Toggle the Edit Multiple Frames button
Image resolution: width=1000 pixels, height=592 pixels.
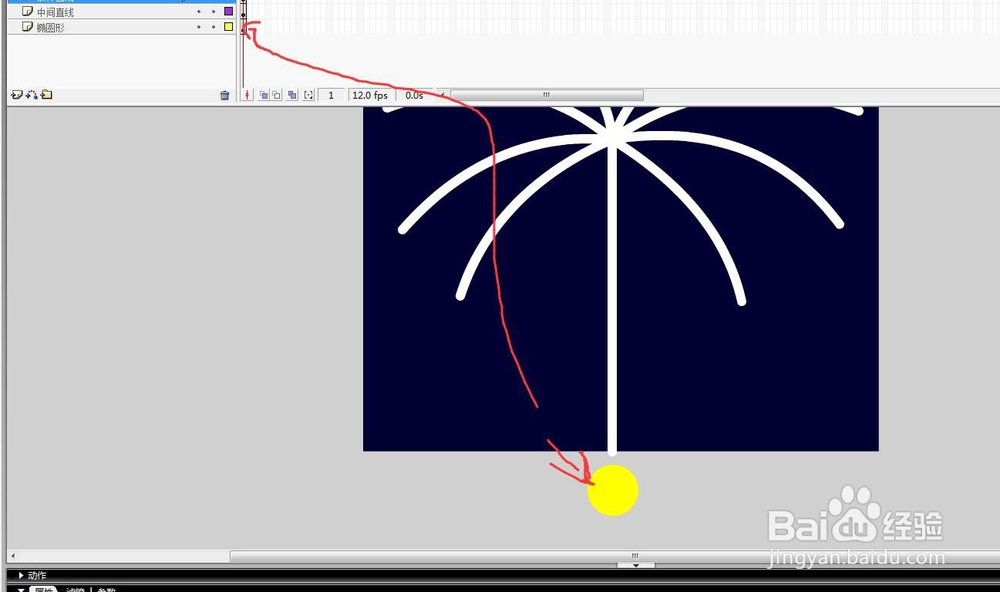292,95
